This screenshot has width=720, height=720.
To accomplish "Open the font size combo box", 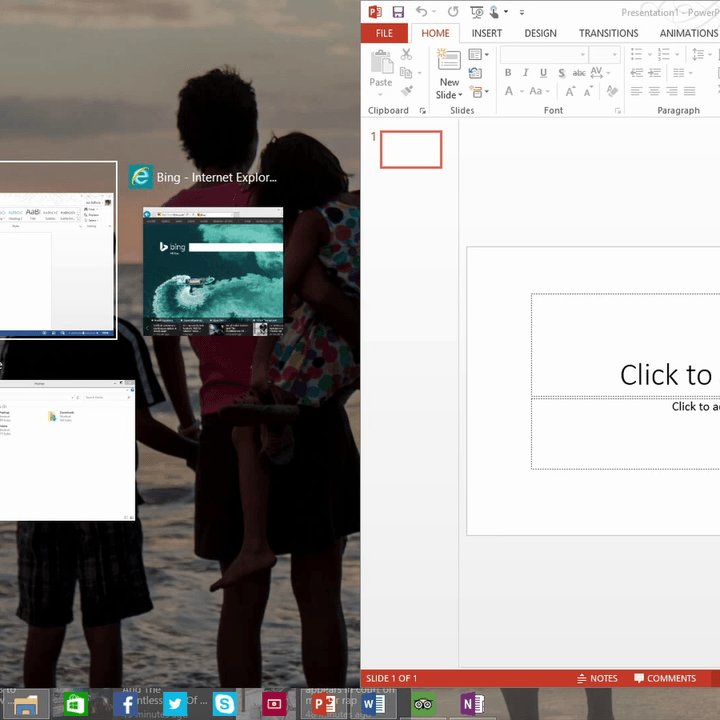I will (604, 55).
